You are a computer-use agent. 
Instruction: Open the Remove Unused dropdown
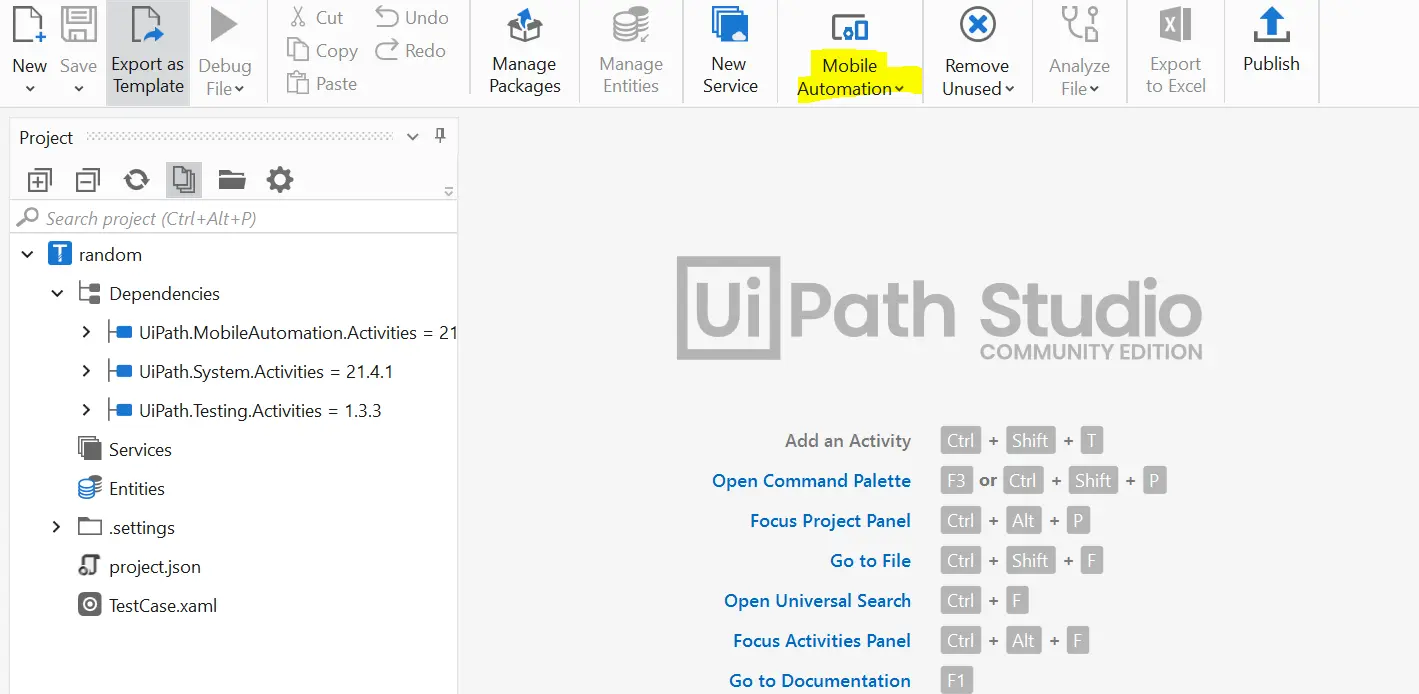tap(978, 77)
